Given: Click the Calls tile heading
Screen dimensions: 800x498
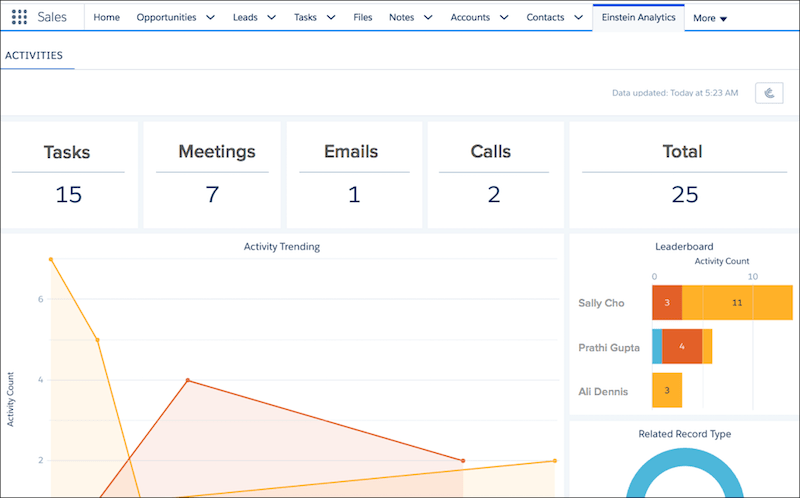Looking at the screenshot, I should (490, 152).
